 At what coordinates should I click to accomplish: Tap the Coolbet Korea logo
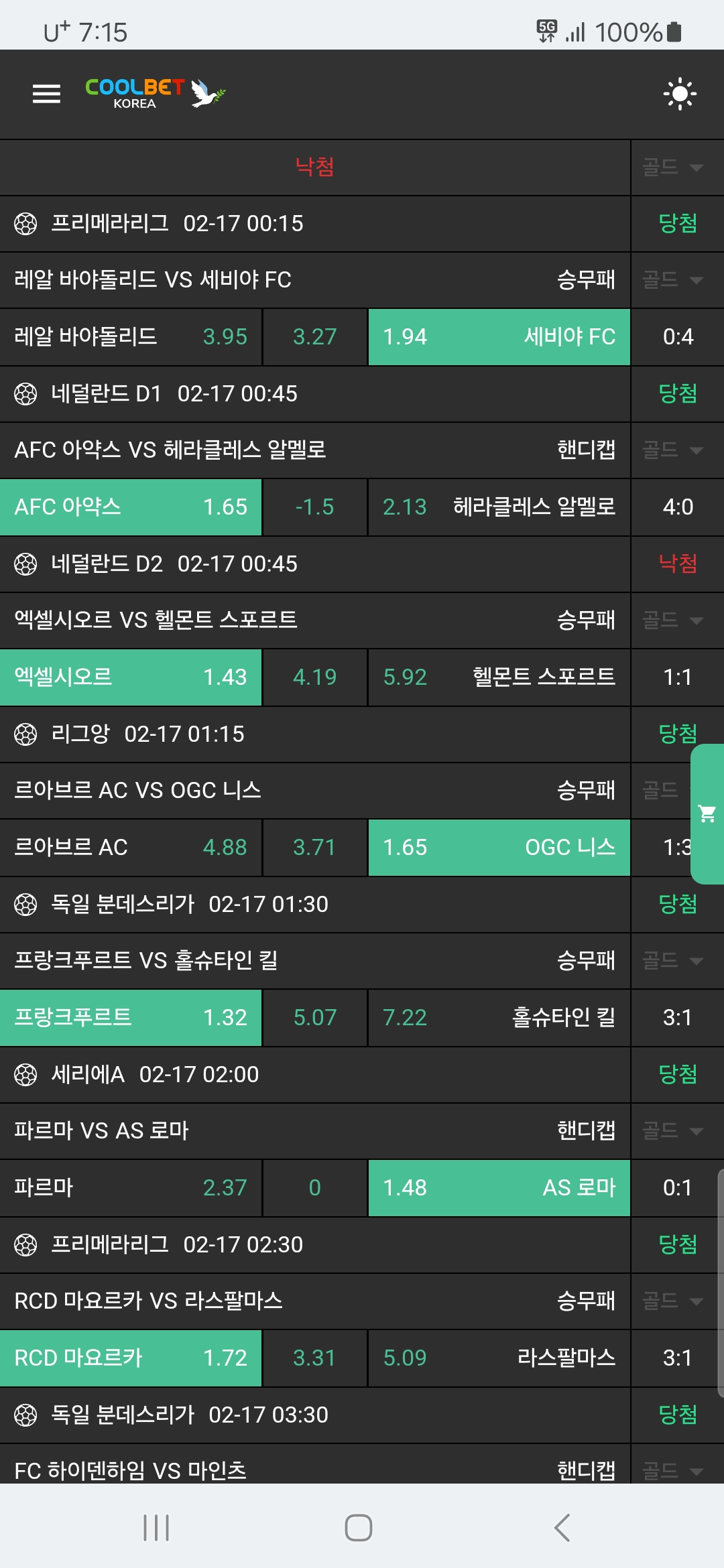[x=155, y=94]
